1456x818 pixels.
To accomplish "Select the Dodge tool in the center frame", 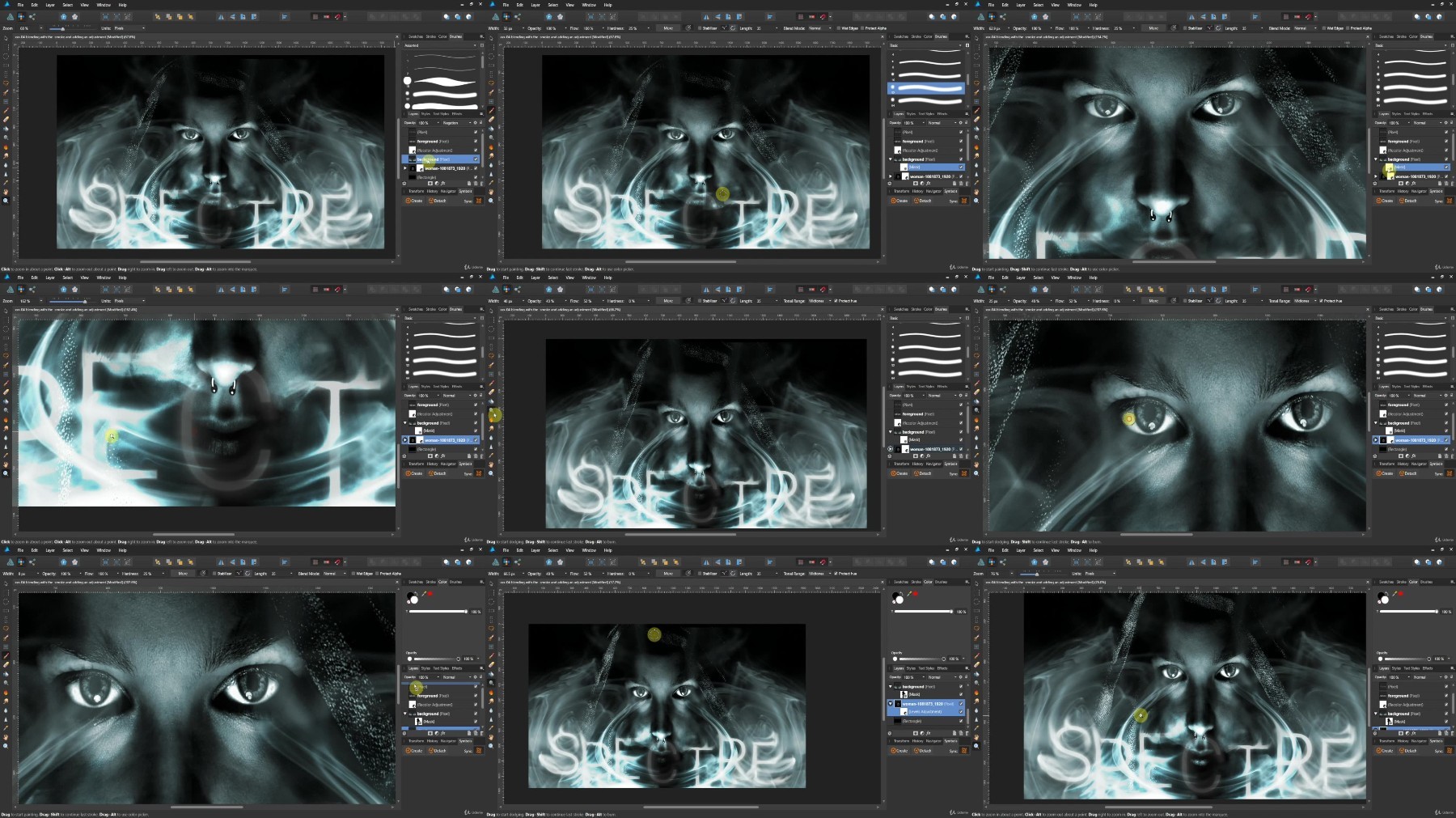I will tap(491, 410).
